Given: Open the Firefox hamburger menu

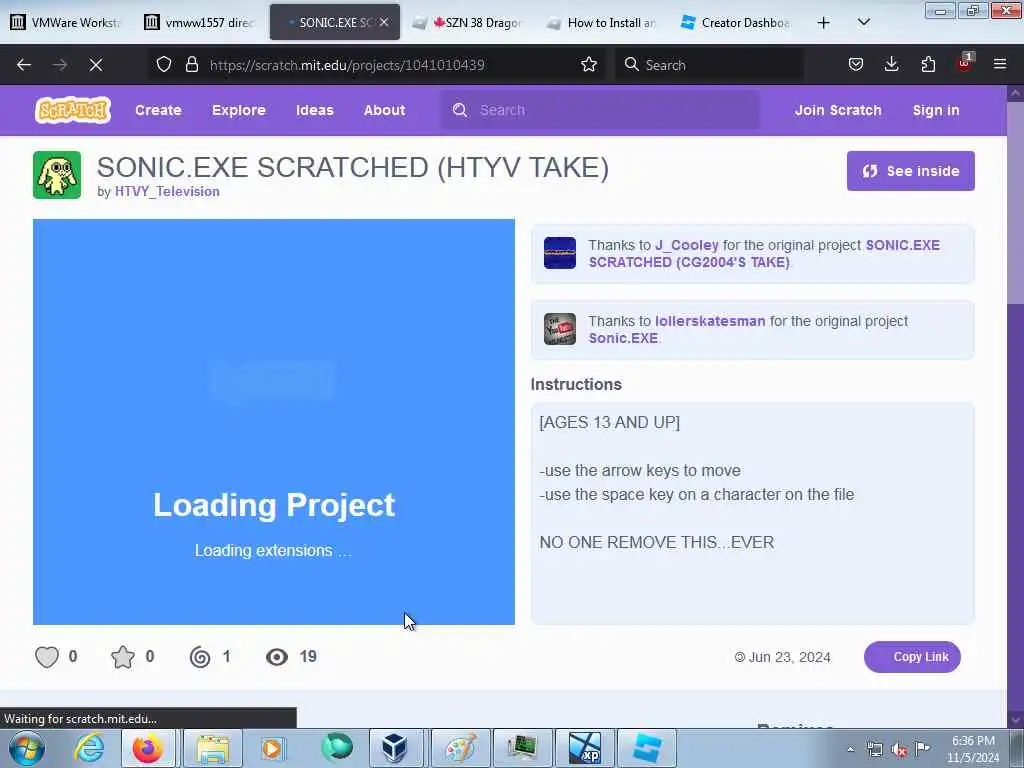Looking at the screenshot, I should coord(1000,64).
